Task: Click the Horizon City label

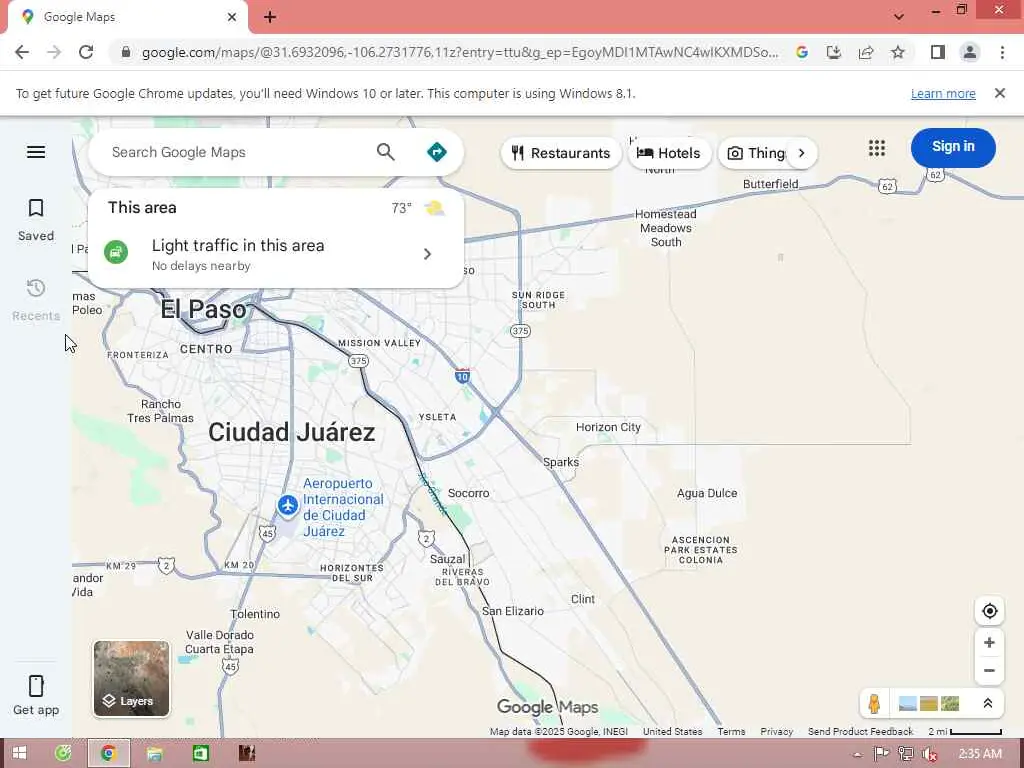Action: tap(608, 427)
